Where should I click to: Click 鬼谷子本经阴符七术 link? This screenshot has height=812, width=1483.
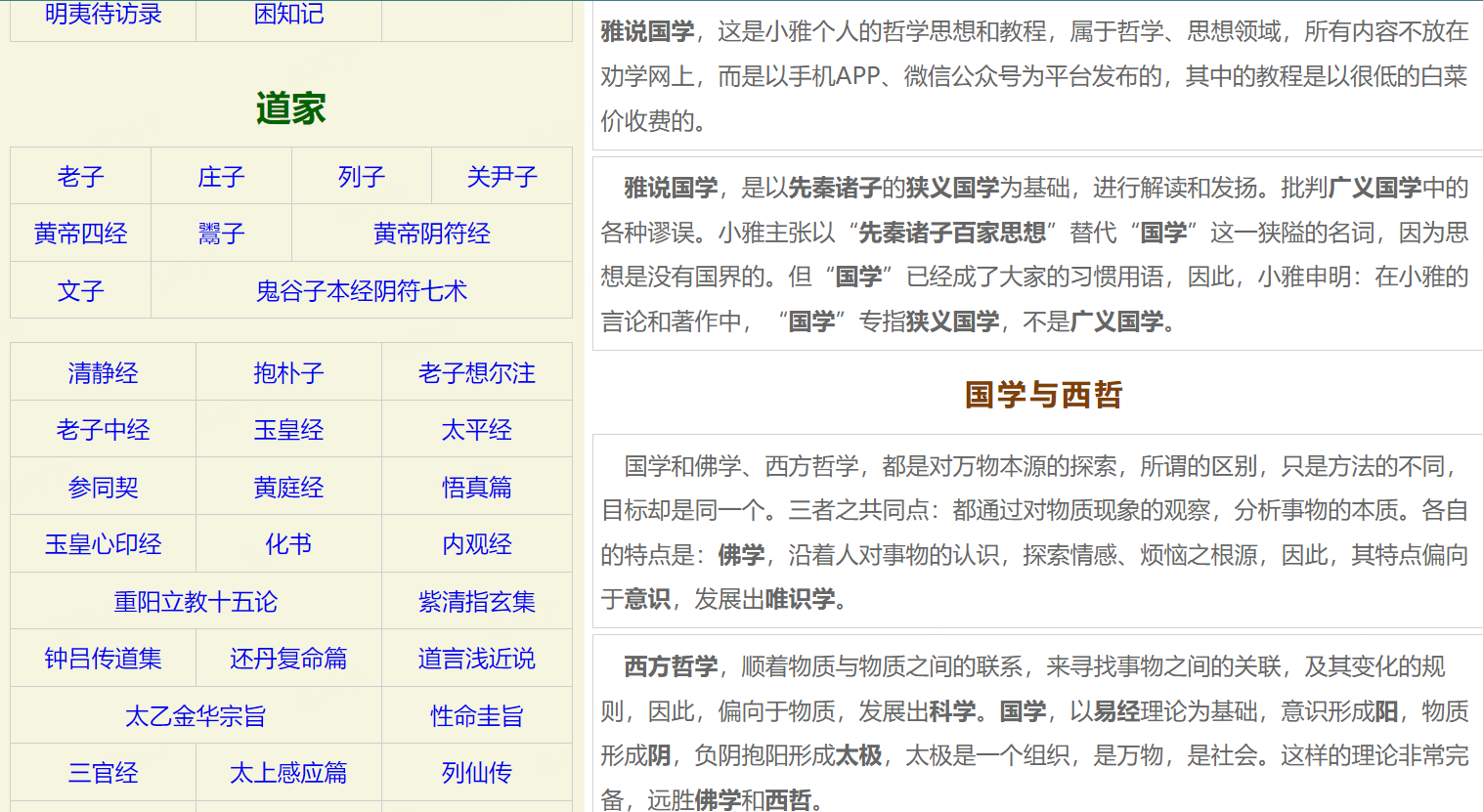click(x=361, y=291)
